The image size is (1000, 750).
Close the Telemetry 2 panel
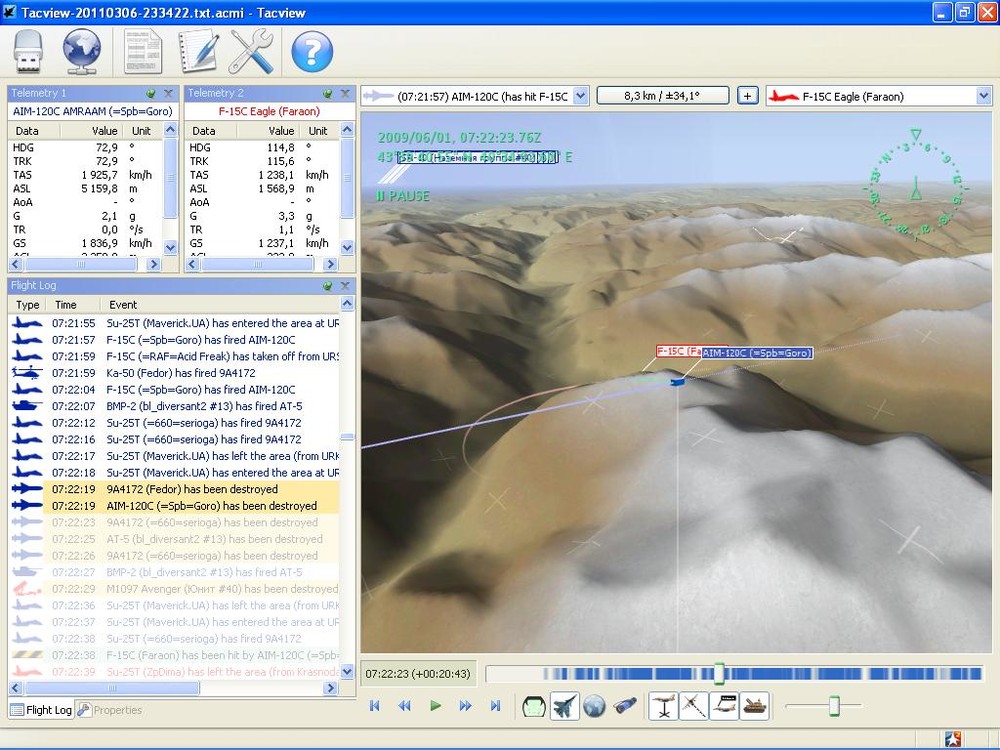click(345, 93)
